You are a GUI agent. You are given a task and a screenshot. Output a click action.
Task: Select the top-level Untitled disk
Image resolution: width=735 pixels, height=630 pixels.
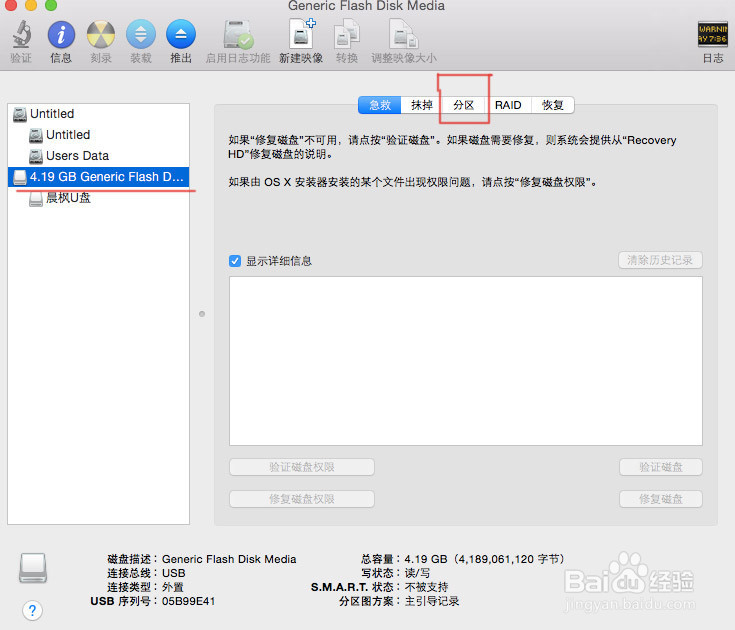[x=98, y=114]
